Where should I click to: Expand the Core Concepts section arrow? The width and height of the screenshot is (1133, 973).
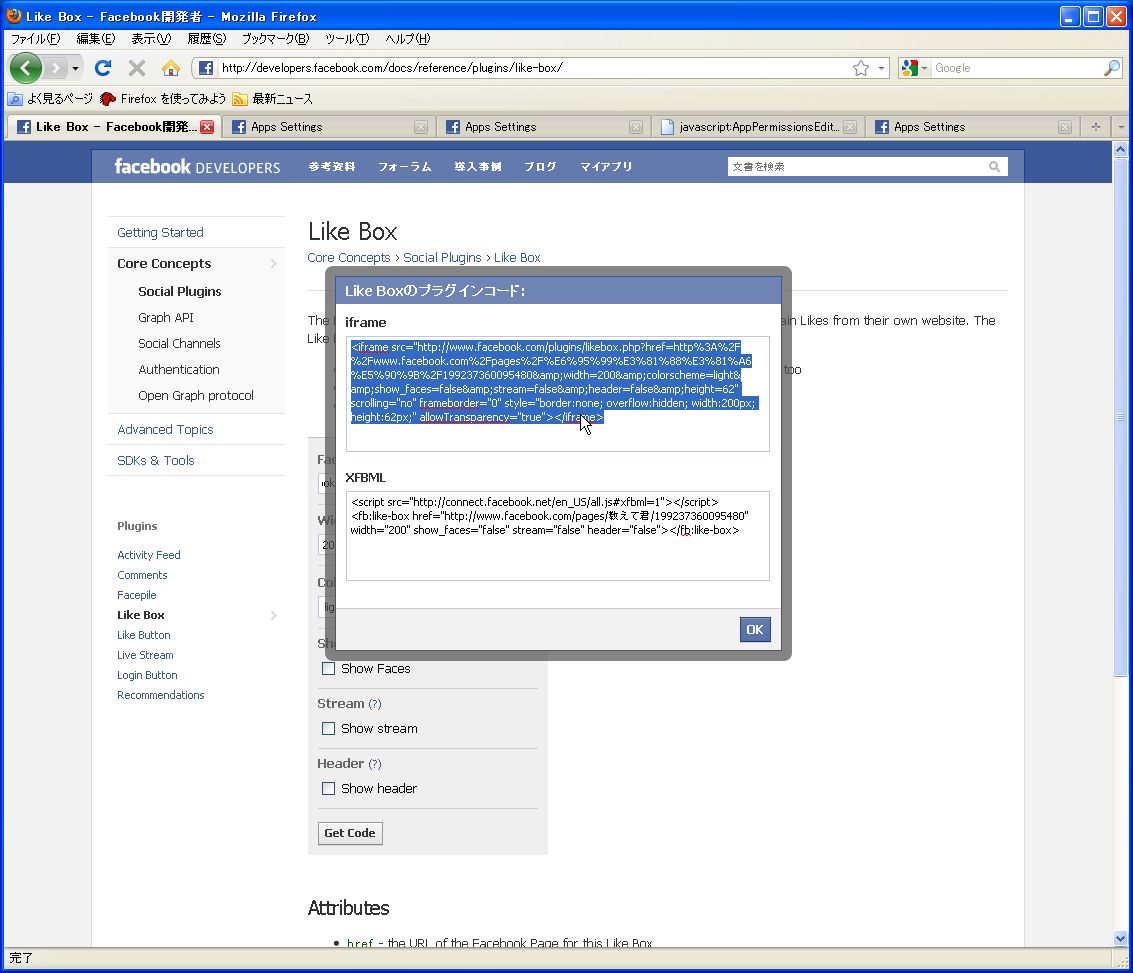click(x=273, y=264)
